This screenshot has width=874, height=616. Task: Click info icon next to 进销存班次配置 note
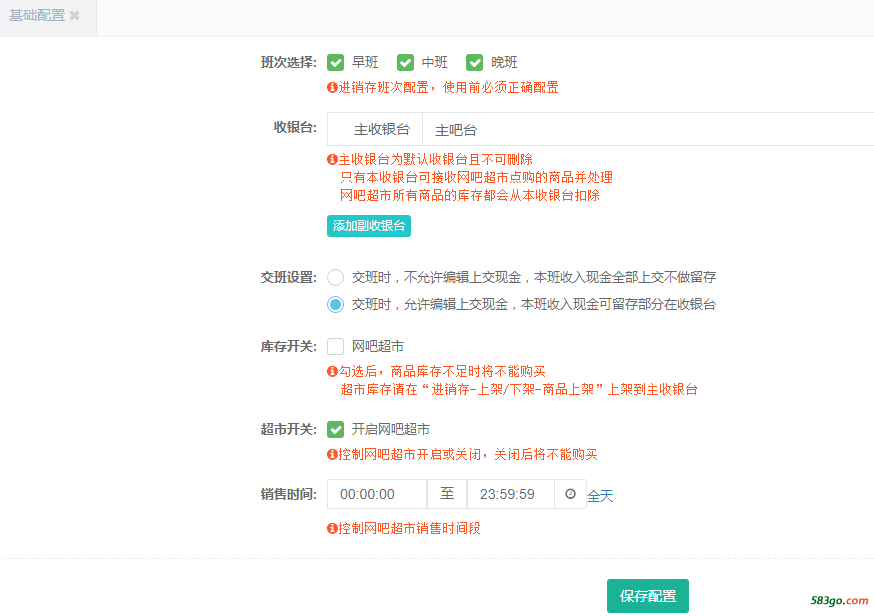click(332, 88)
